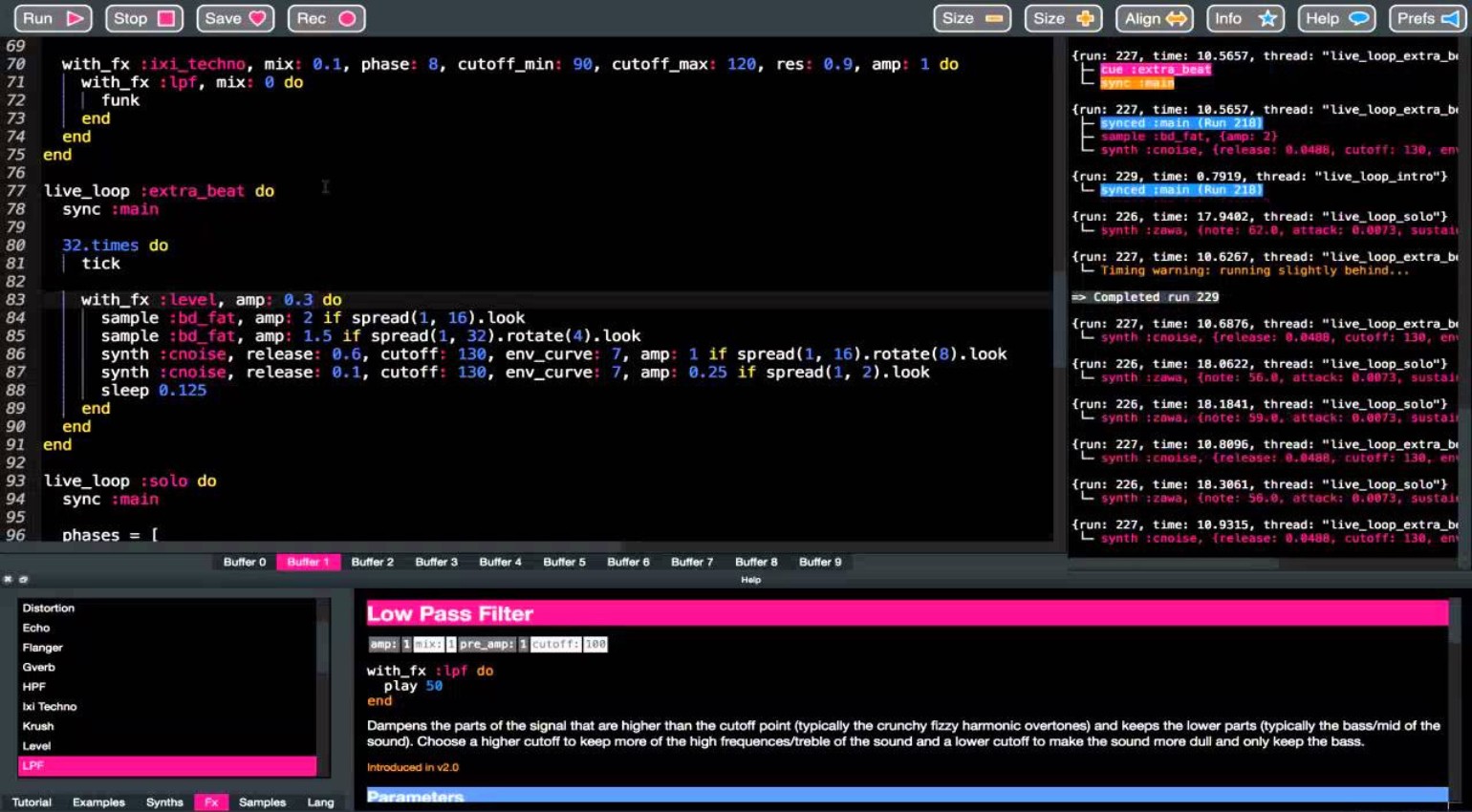Switch to Buffer 0 tab
The width and height of the screenshot is (1472, 812).
245,562
